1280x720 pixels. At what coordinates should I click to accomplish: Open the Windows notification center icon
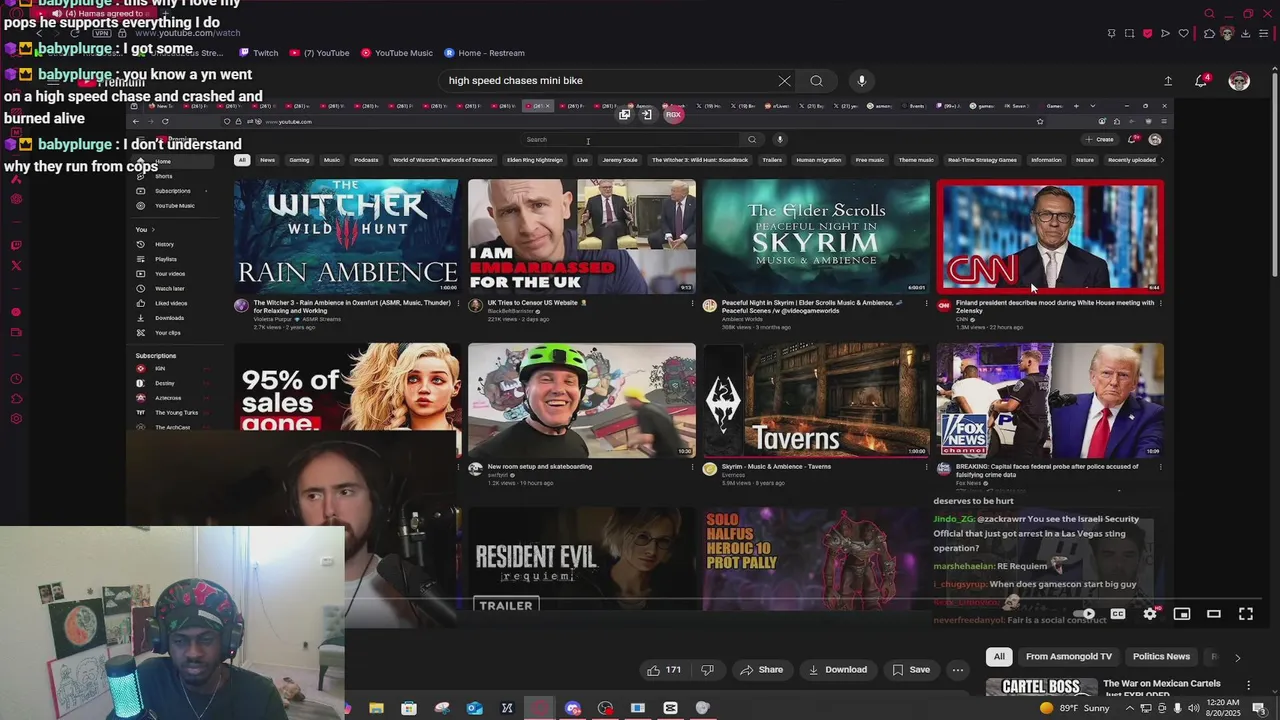click(1259, 708)
